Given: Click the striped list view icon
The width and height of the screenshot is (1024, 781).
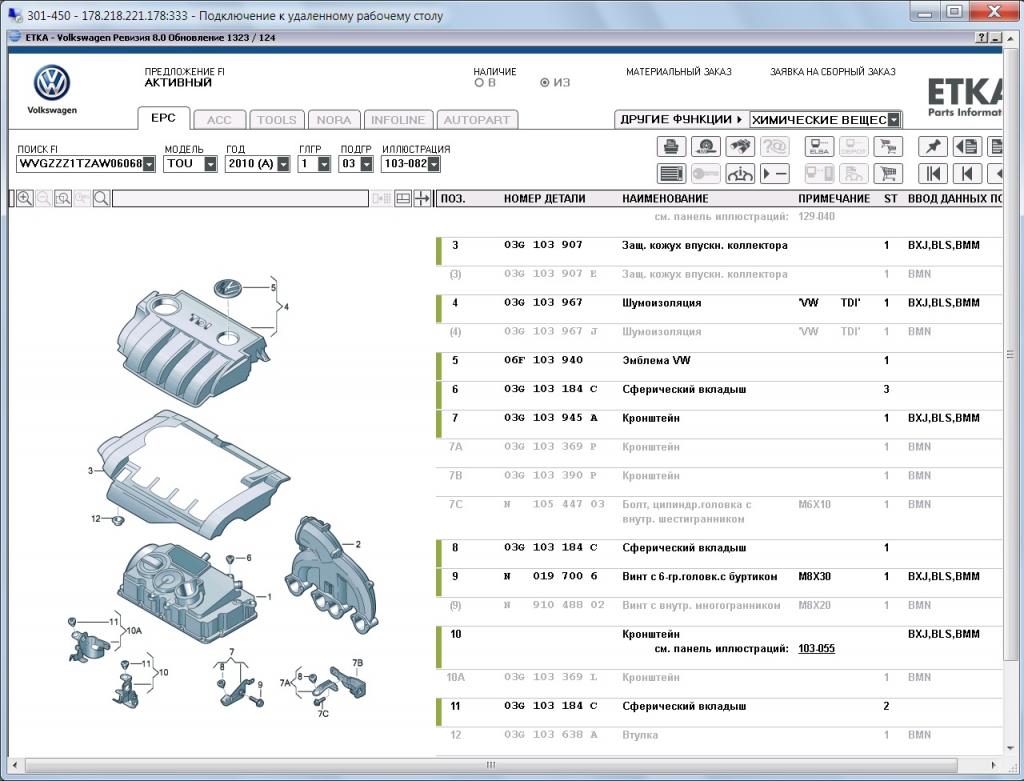Looking at the screenshot, I should pos(671,174).
